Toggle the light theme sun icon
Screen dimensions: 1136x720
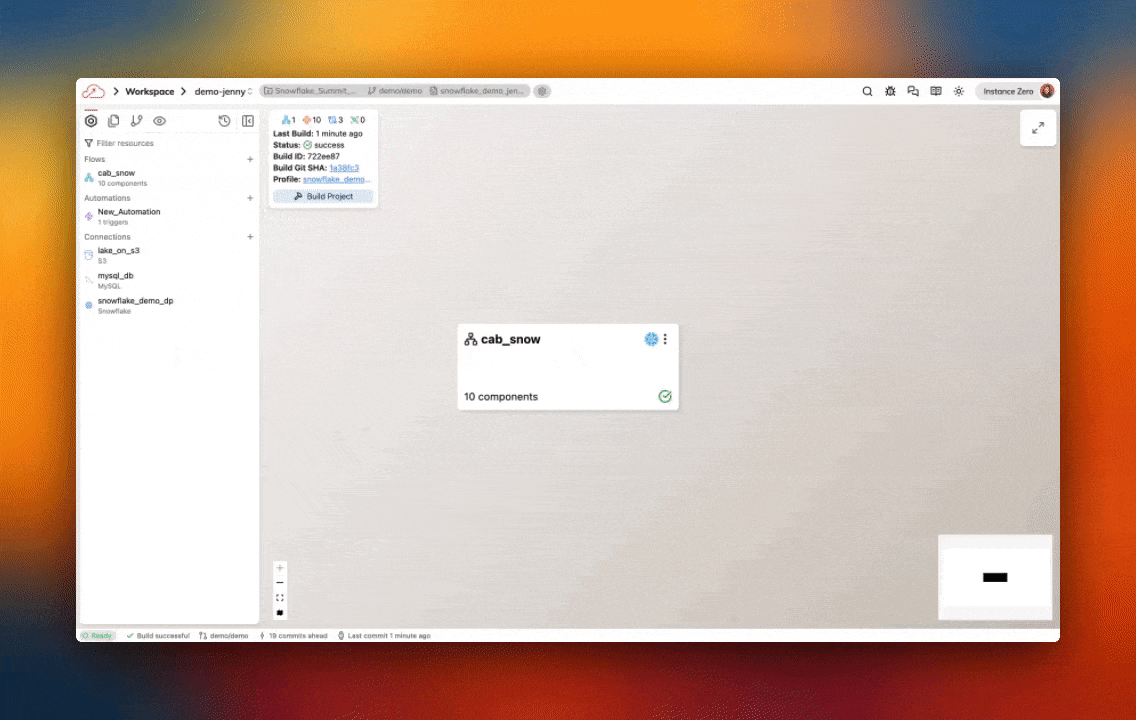pyautogui.click(x=958, y=91)
